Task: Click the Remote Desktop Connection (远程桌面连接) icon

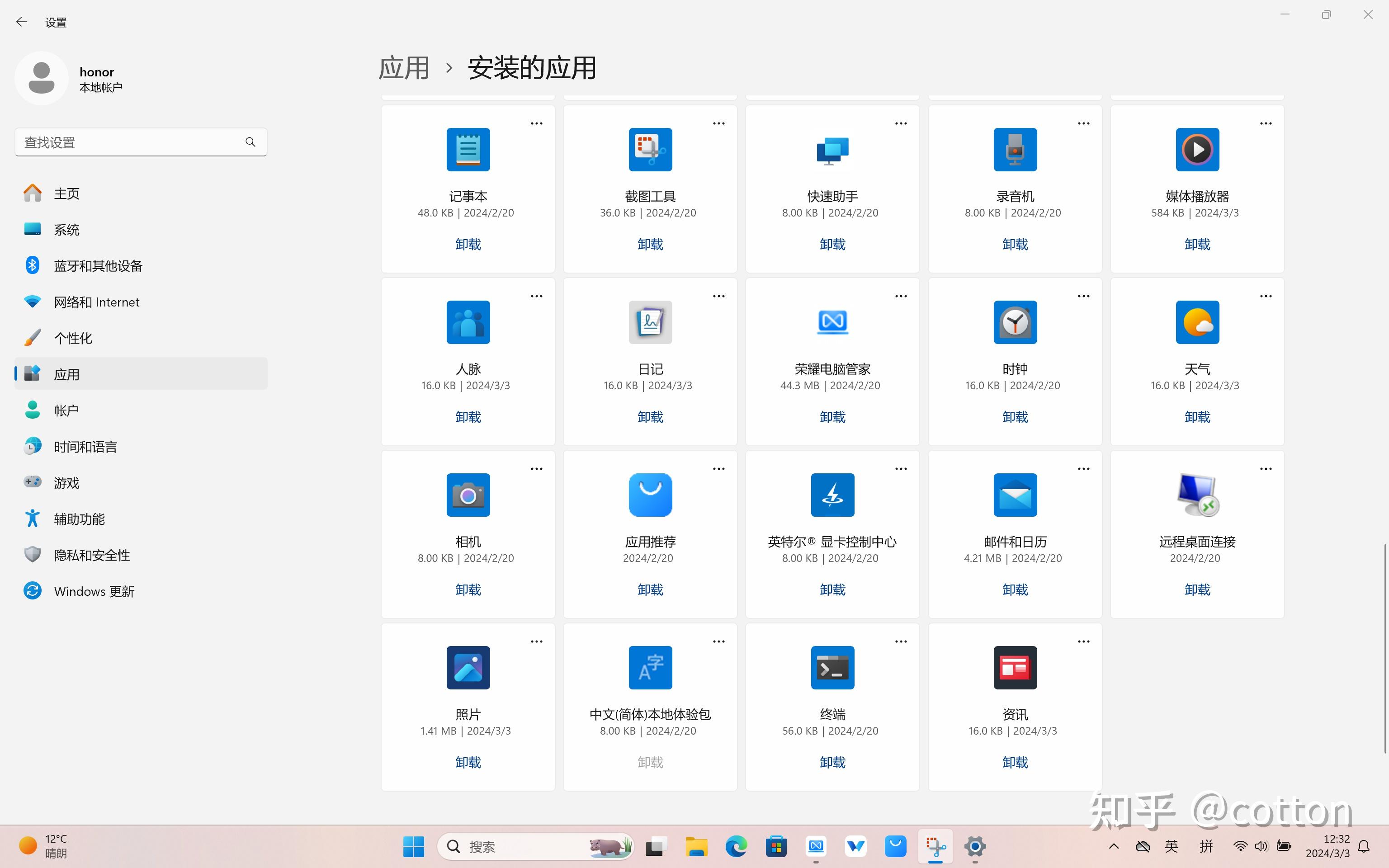Action: click(1197, 495)
